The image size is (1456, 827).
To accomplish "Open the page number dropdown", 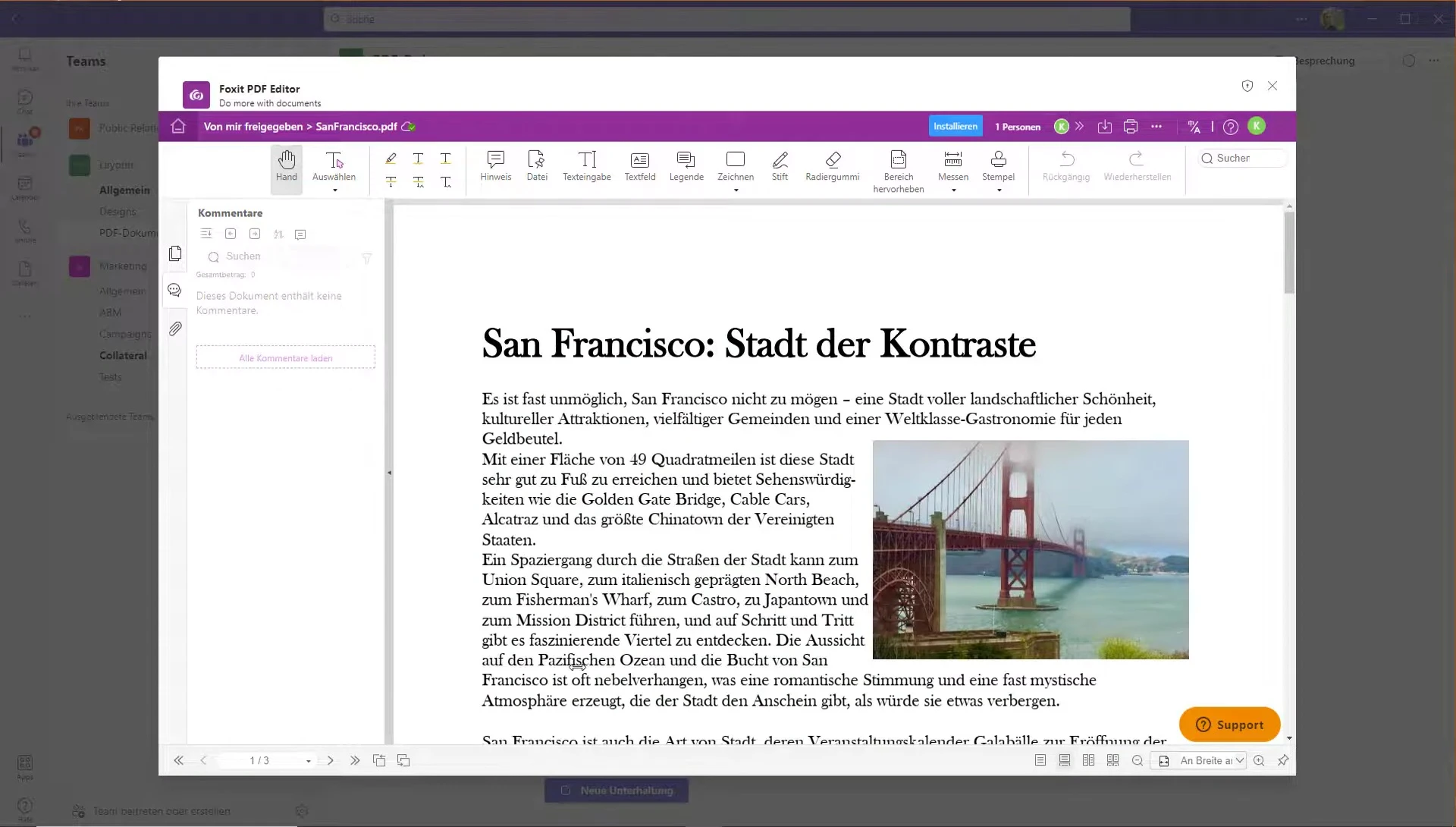I will click(308, 761).
